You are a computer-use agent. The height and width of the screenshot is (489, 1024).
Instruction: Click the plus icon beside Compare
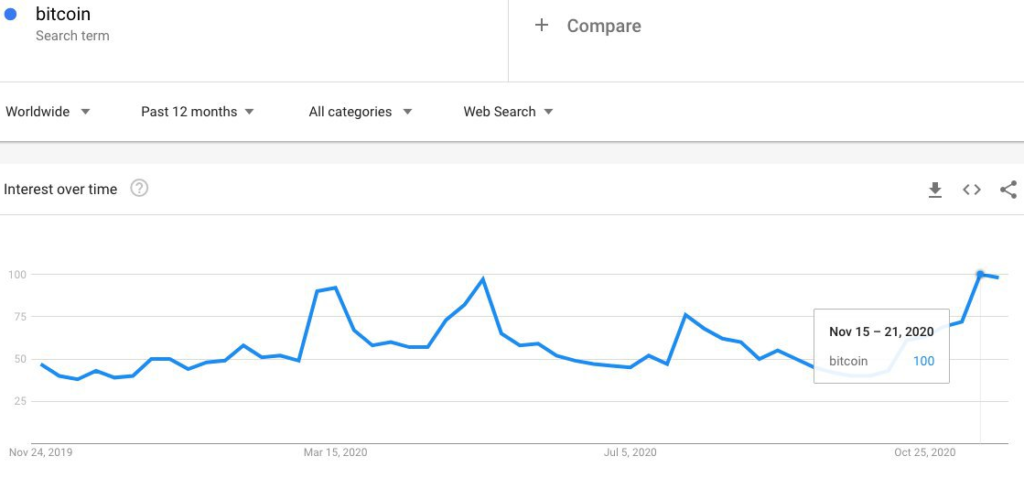pos(541,25)
